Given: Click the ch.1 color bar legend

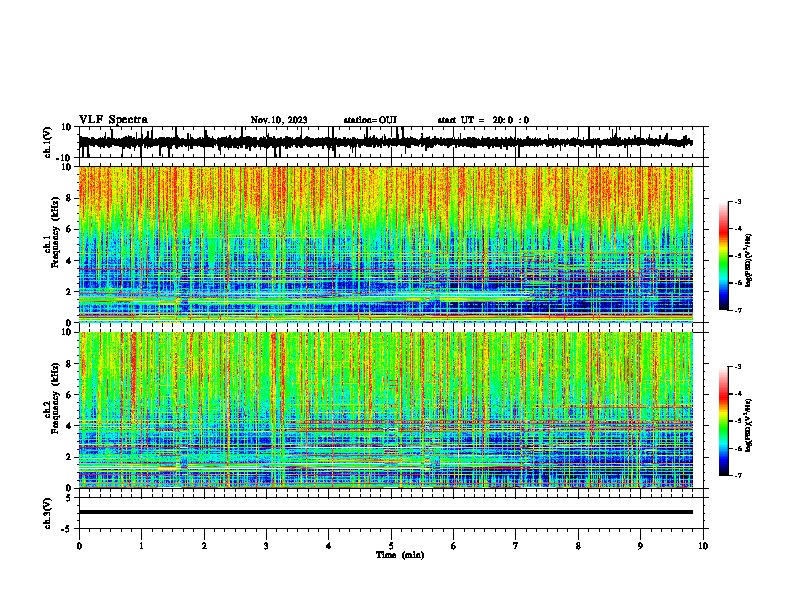Looking at the screenshot, I should pos(724,256).
